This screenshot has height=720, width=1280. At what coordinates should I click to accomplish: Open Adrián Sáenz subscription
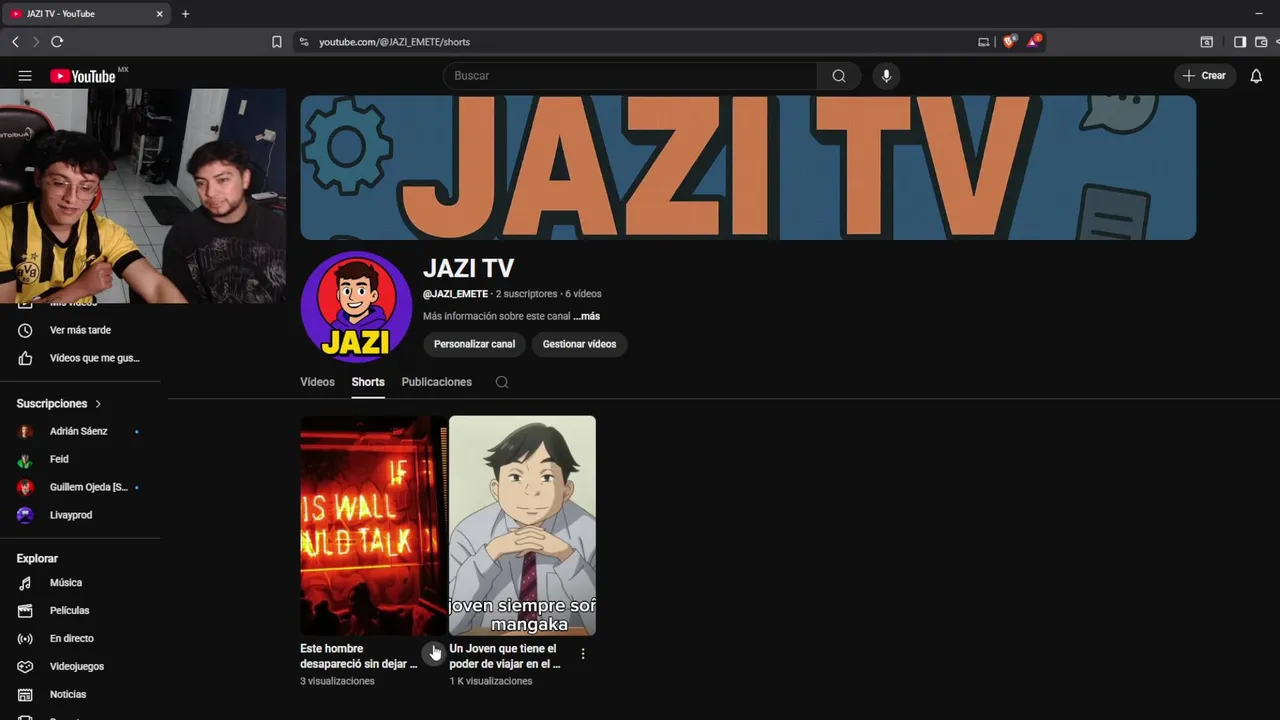tap(80, 431)
